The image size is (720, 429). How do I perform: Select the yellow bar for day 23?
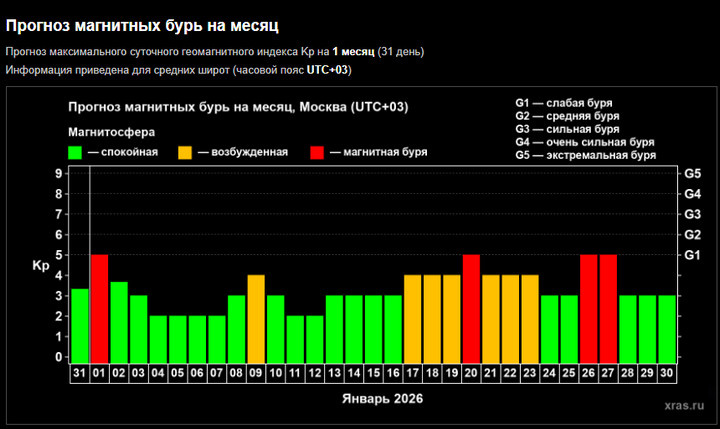pos(530,319)
